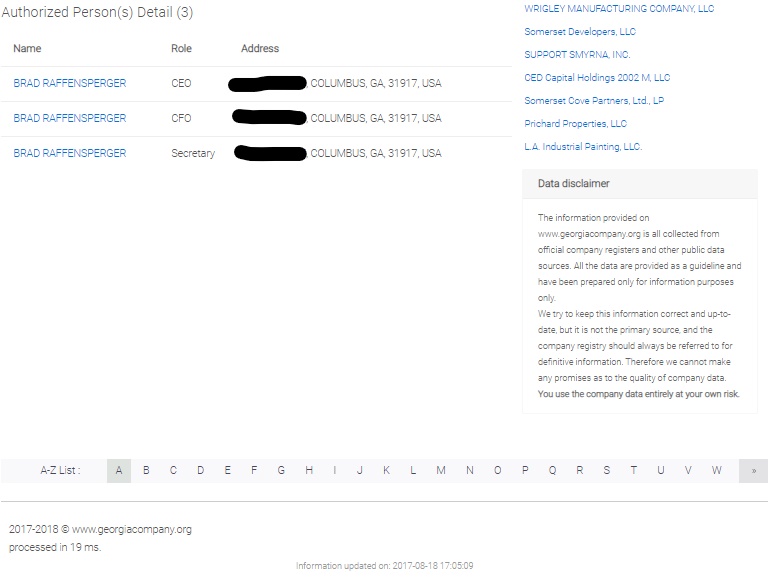
Task: Select letter C in A-Z list
Action: (173, 471)
